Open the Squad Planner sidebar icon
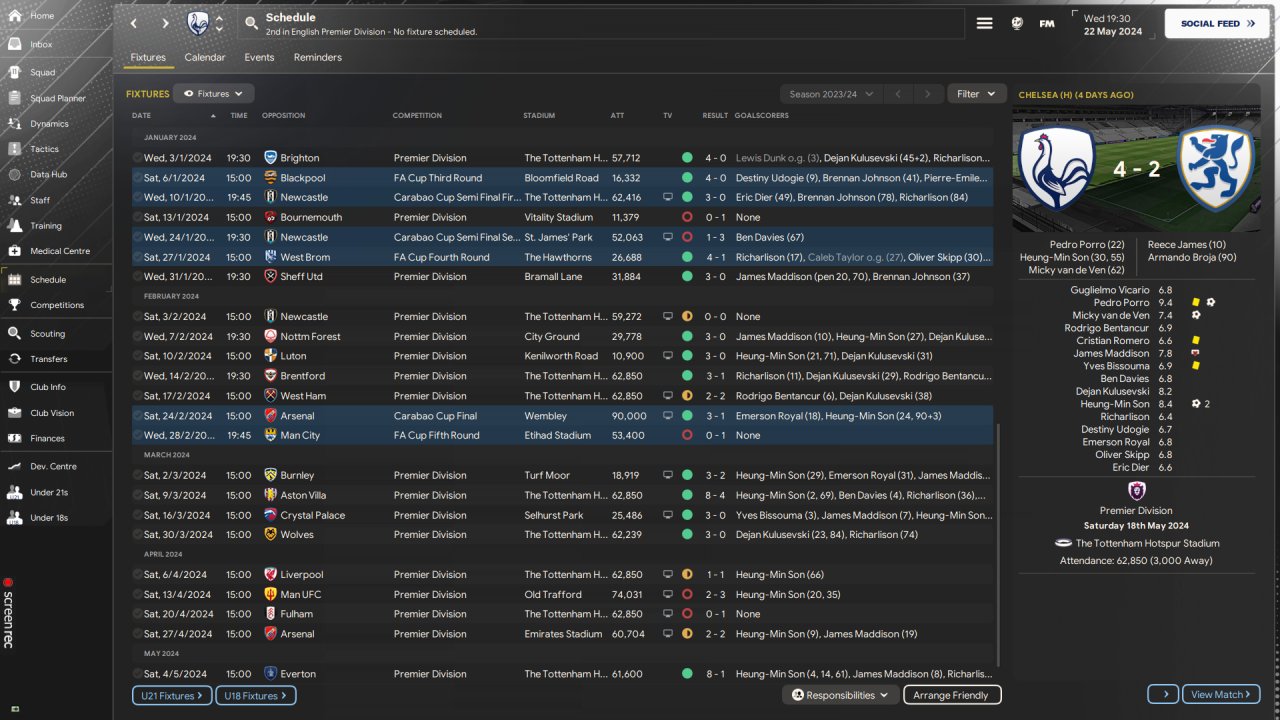Image resolution: width=1280 pixels, height=720 pixels. pos(14,98)
